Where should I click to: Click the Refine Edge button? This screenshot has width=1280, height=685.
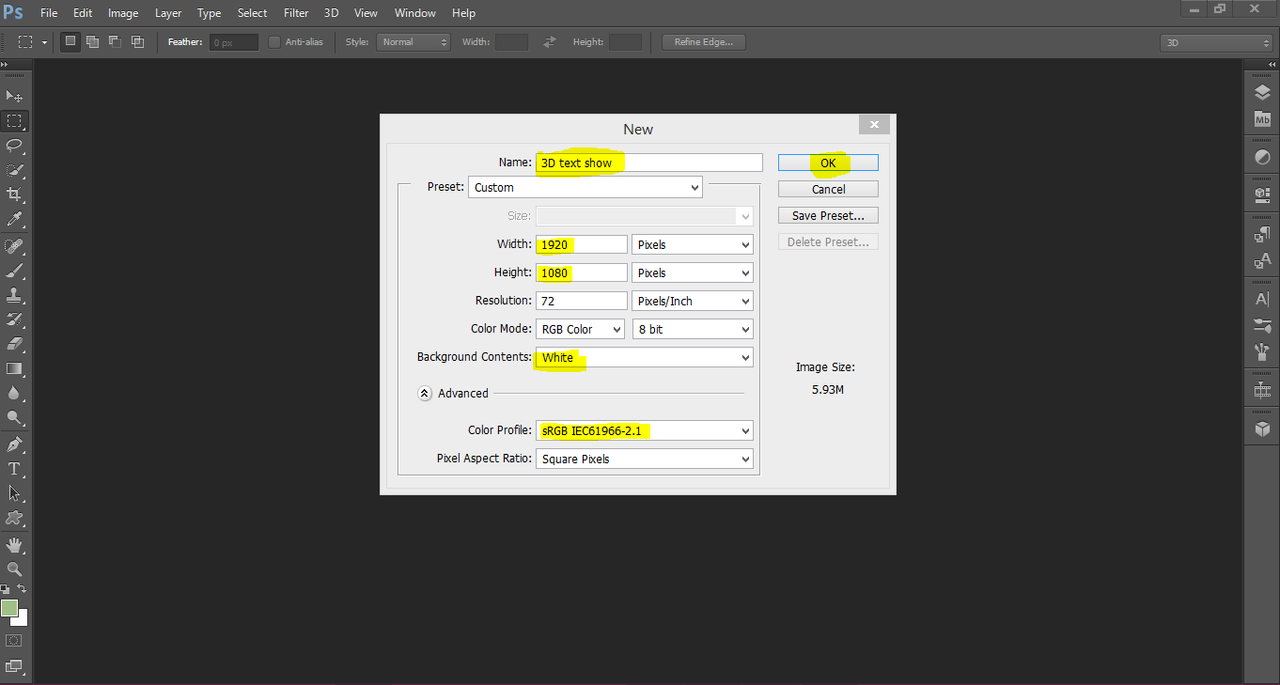click(x=704, y=42)
